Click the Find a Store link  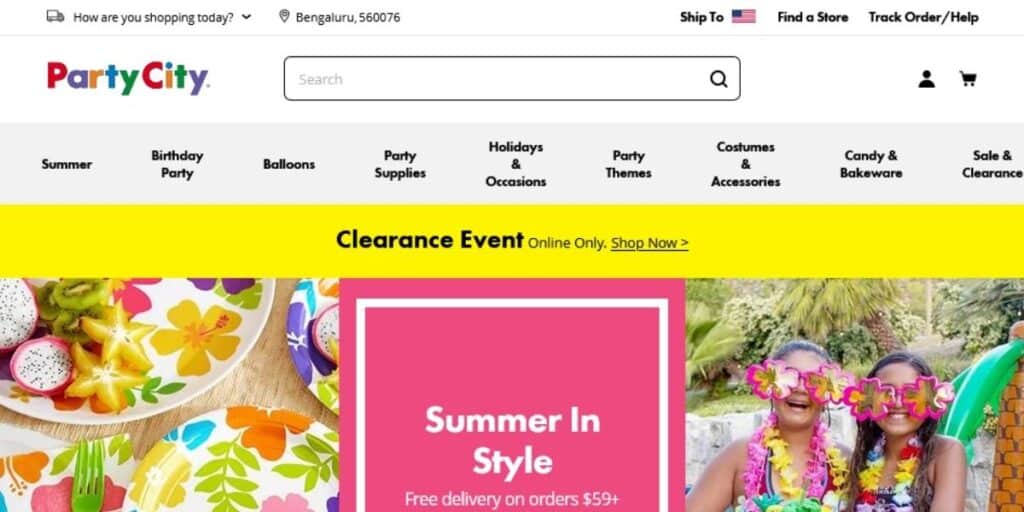tap(812, 17)
